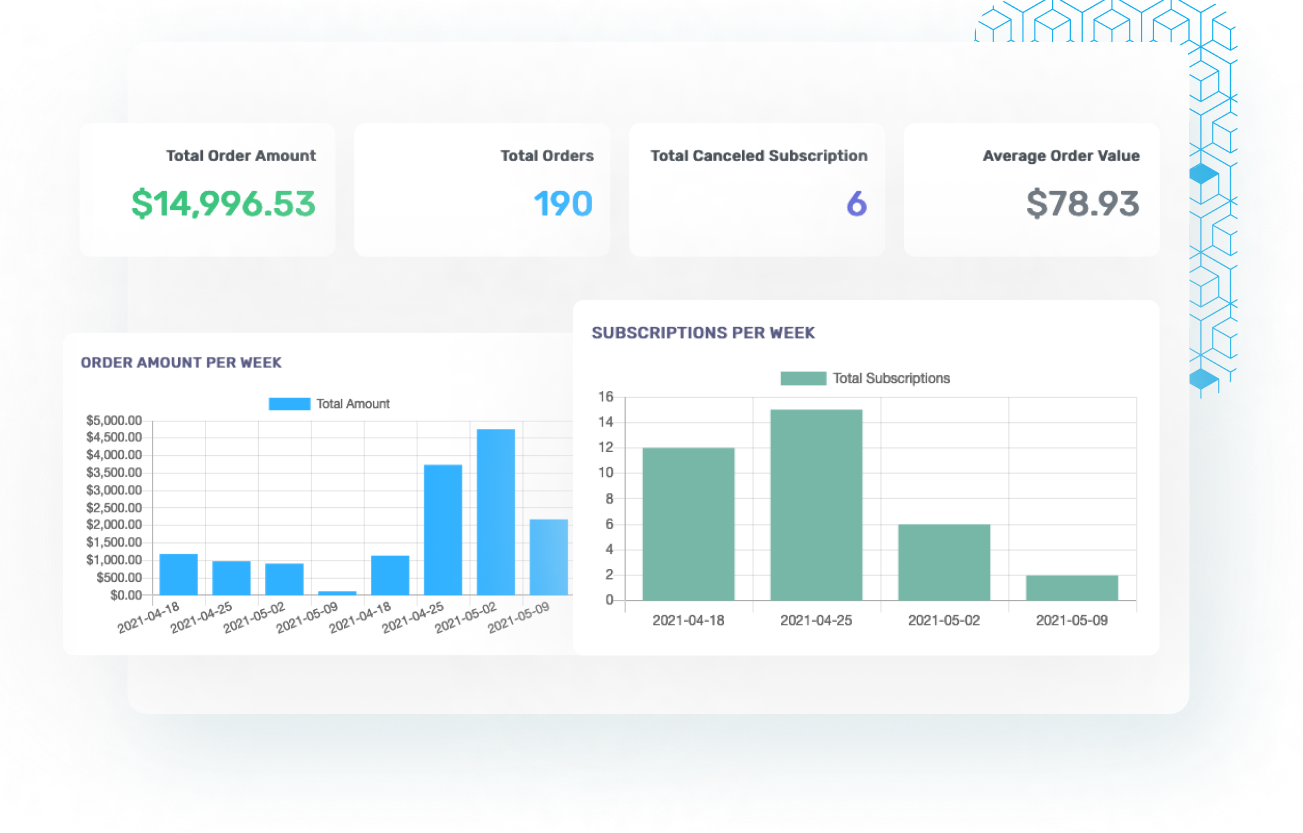Click the blue bar reaching about $3,700
This screenshot has width=1303, height=833.
coord(443,530)
